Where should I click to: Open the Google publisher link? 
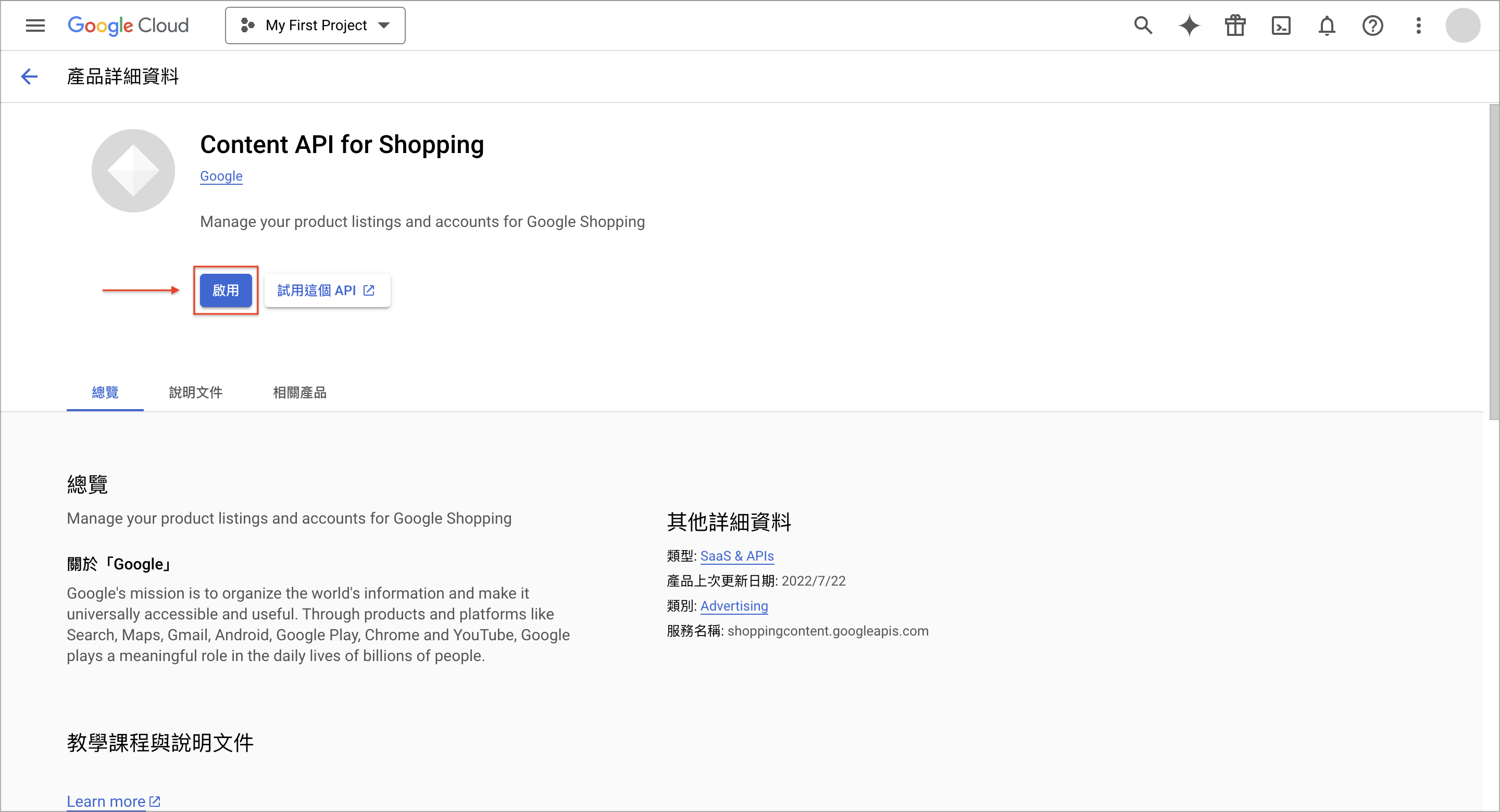[x=221, y=176]
